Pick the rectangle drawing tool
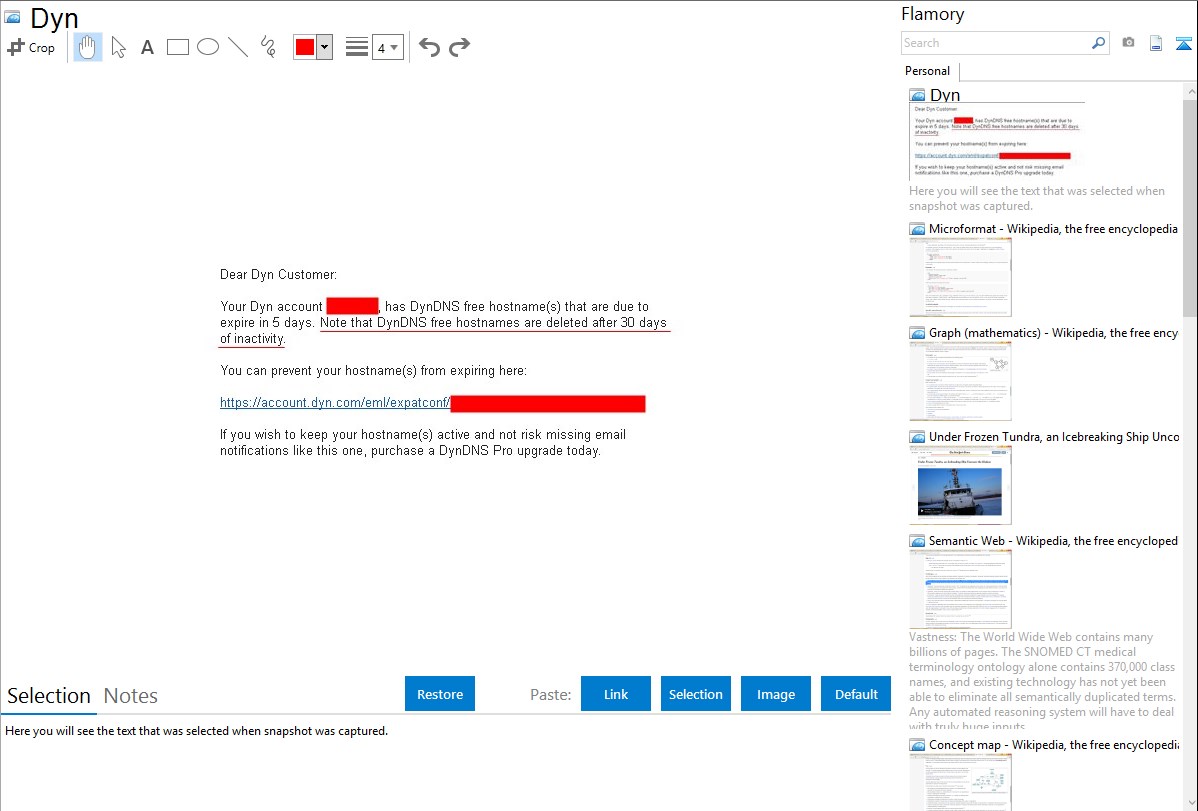1198x811 pixels. coord(178,47)
